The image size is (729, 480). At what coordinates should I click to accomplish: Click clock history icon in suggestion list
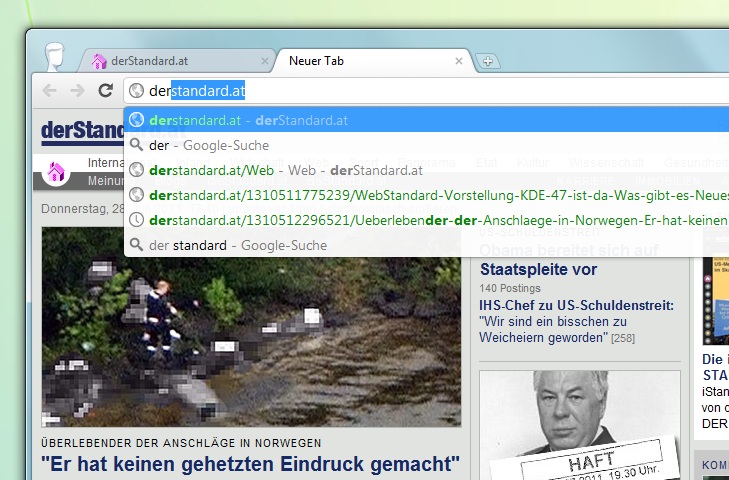point(136,220)
